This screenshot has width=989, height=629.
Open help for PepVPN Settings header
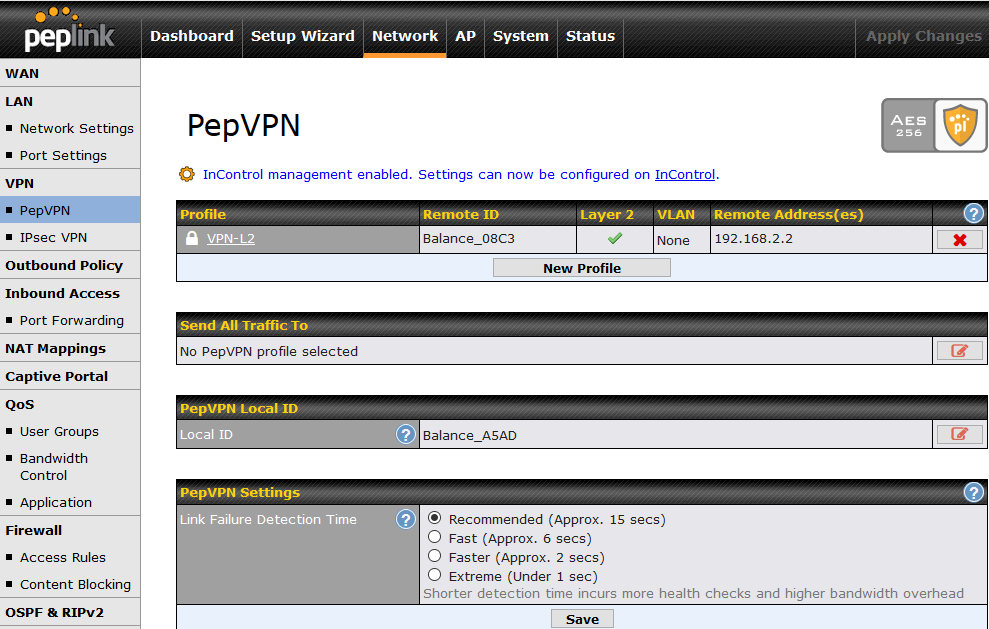[973, 492]
